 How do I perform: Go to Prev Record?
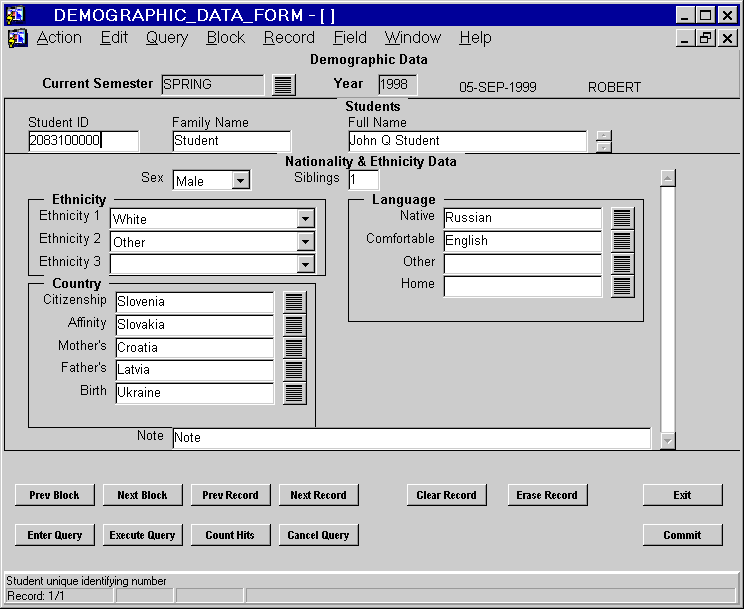[x=231, y=495]
